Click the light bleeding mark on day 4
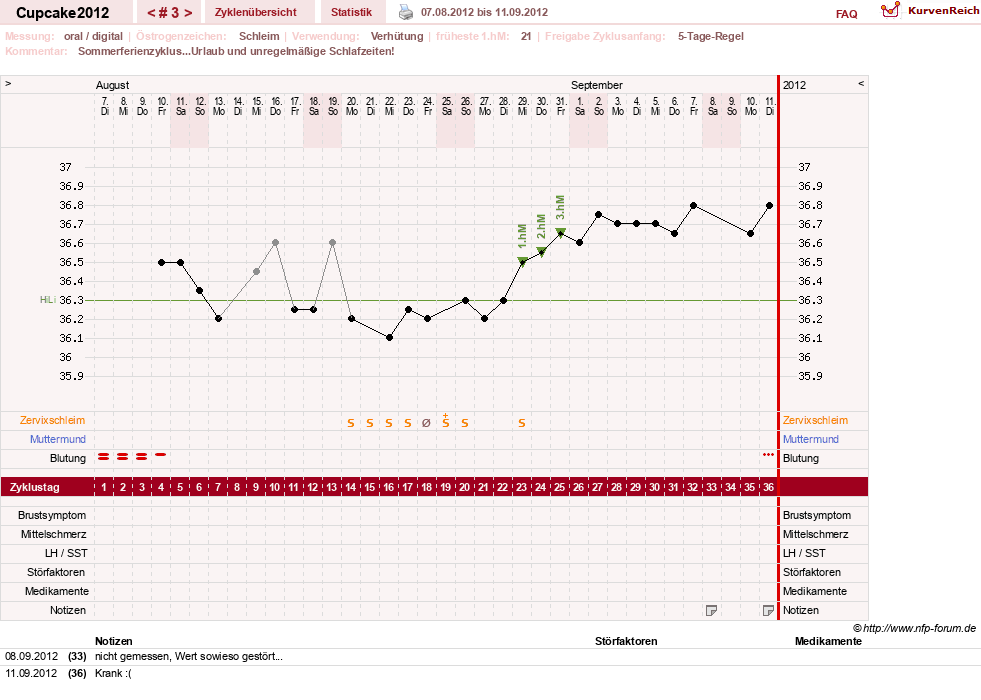Viewport: 981px width, 700px height. (x=161, y=455)
